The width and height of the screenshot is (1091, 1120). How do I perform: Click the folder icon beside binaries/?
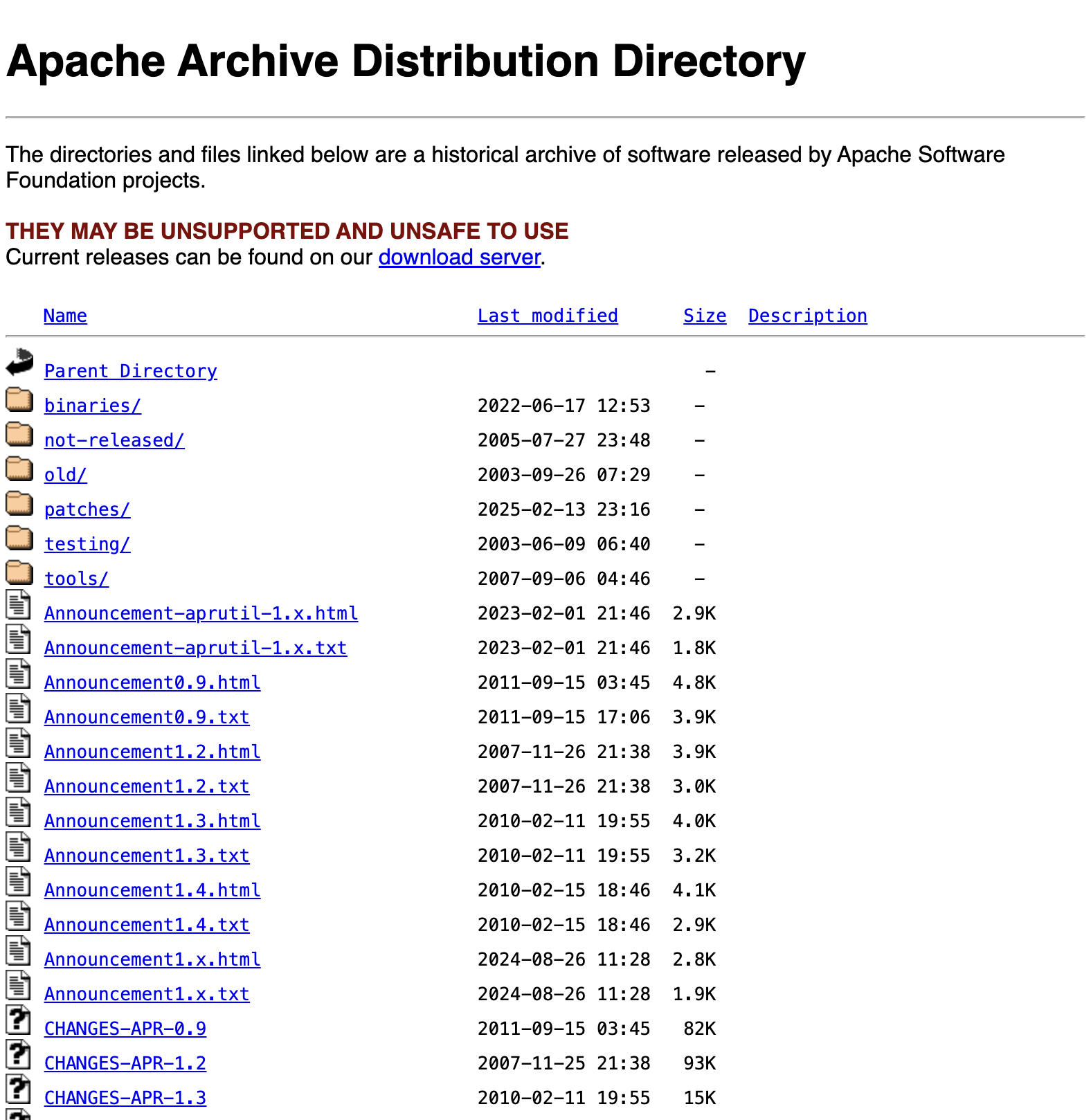click(19, 399)
